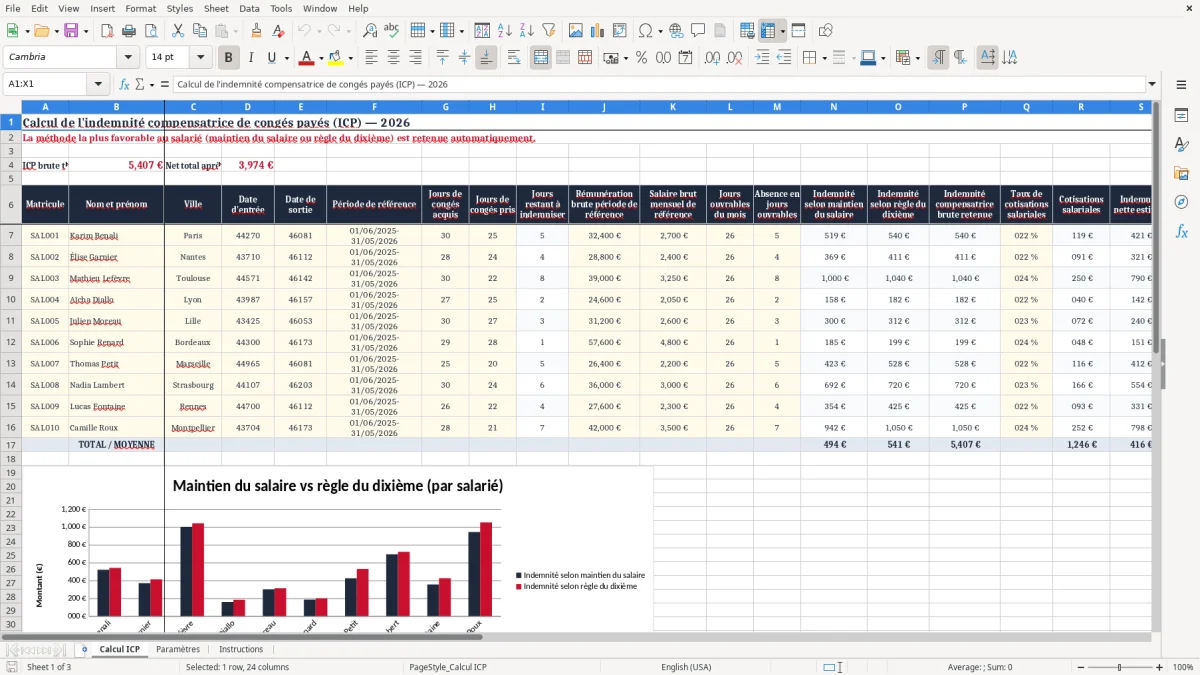Click the yellow Background Color swatch
Viewport: 1200px width, 675px height.
point(335,57)
